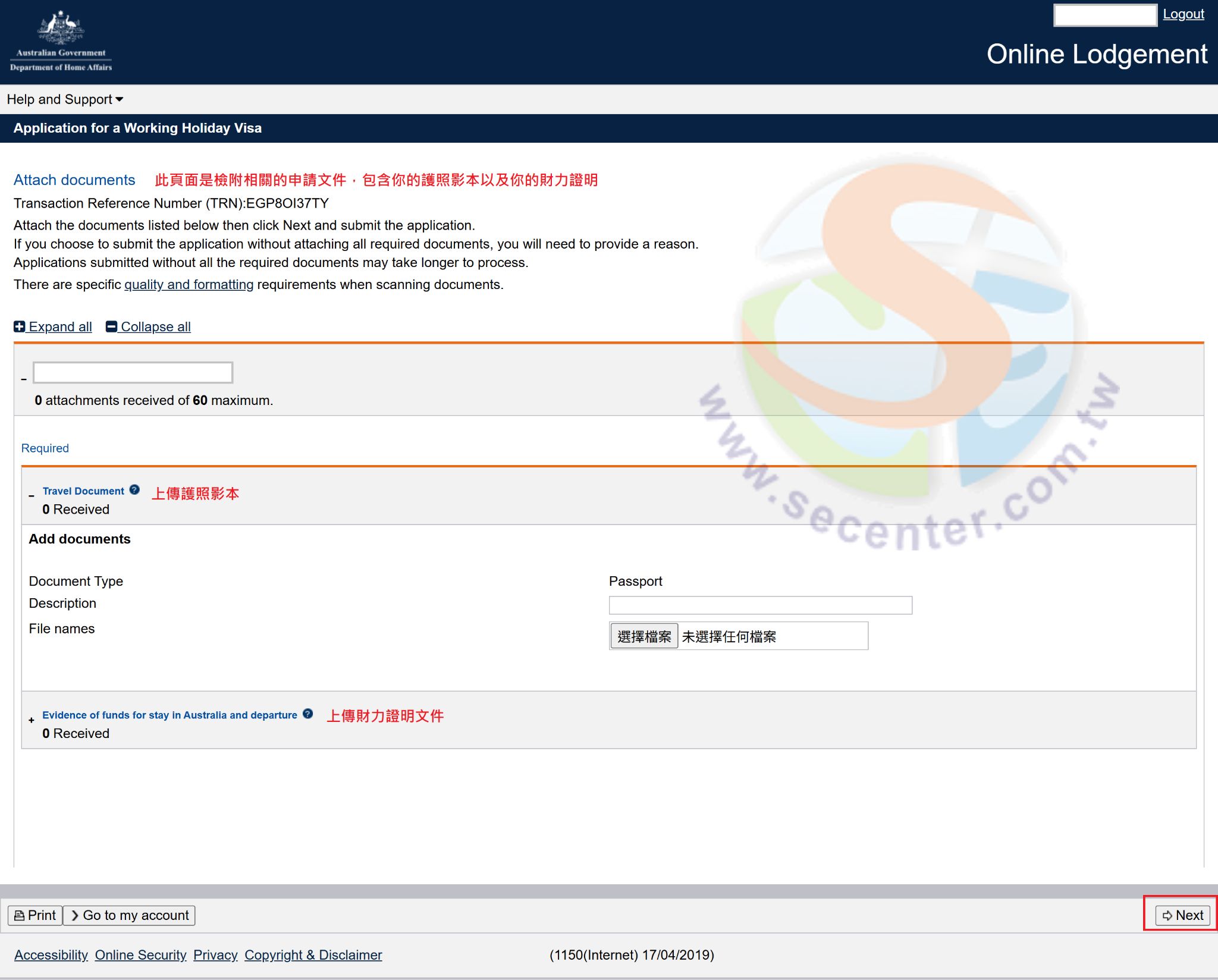Click the Online Lodgement header text

[1097, 54]
